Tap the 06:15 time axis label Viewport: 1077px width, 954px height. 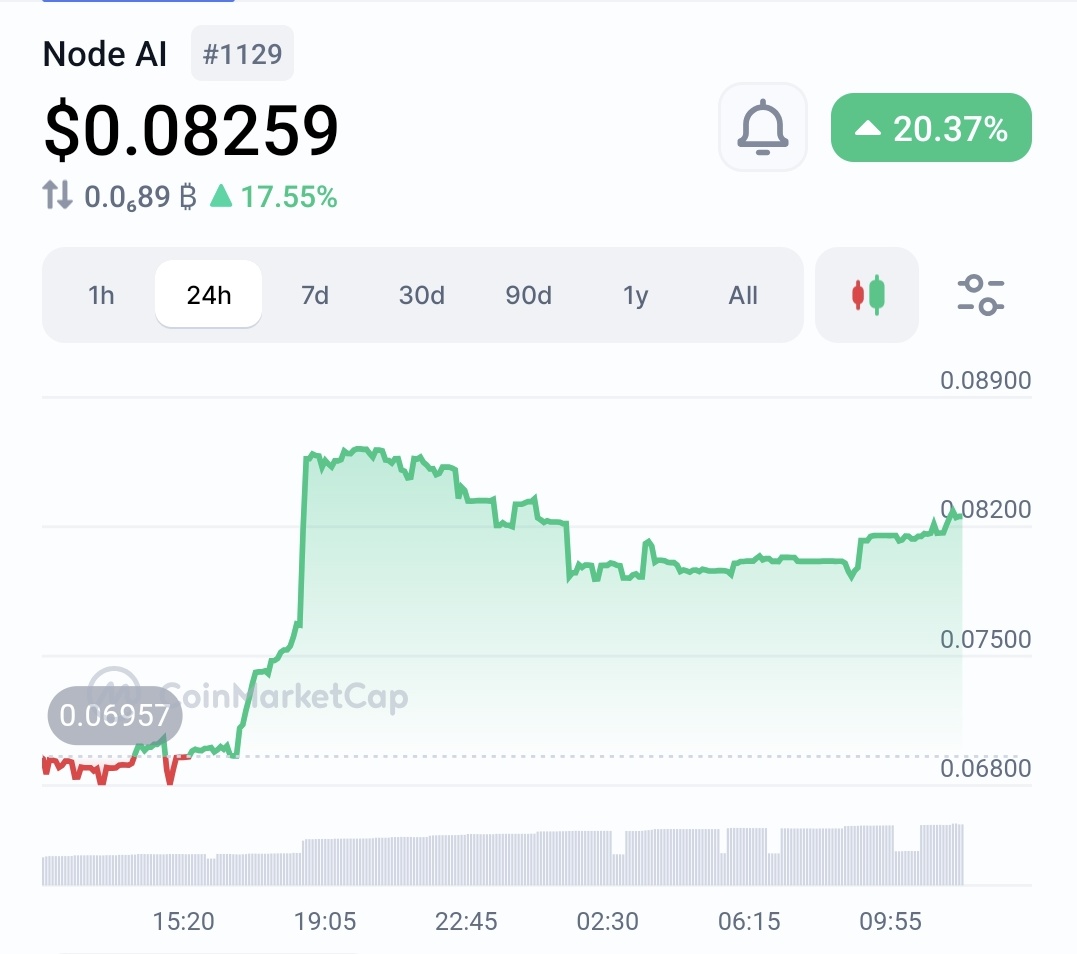pyautogui.click(x=749, y=921)
